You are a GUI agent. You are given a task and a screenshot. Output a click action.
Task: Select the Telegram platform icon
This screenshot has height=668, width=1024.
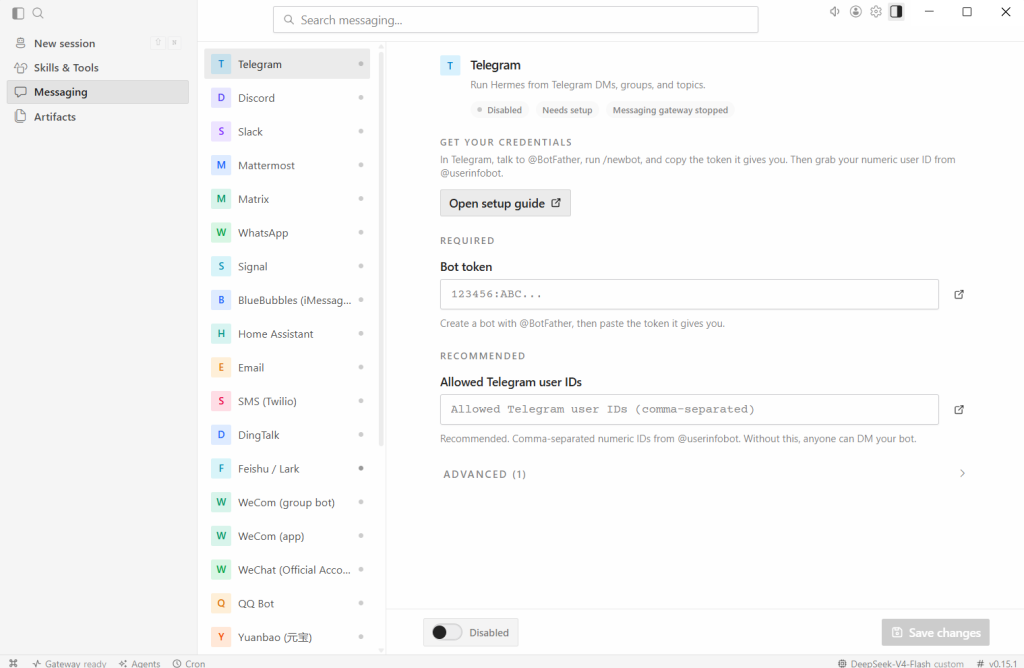[x=221, y=64]
